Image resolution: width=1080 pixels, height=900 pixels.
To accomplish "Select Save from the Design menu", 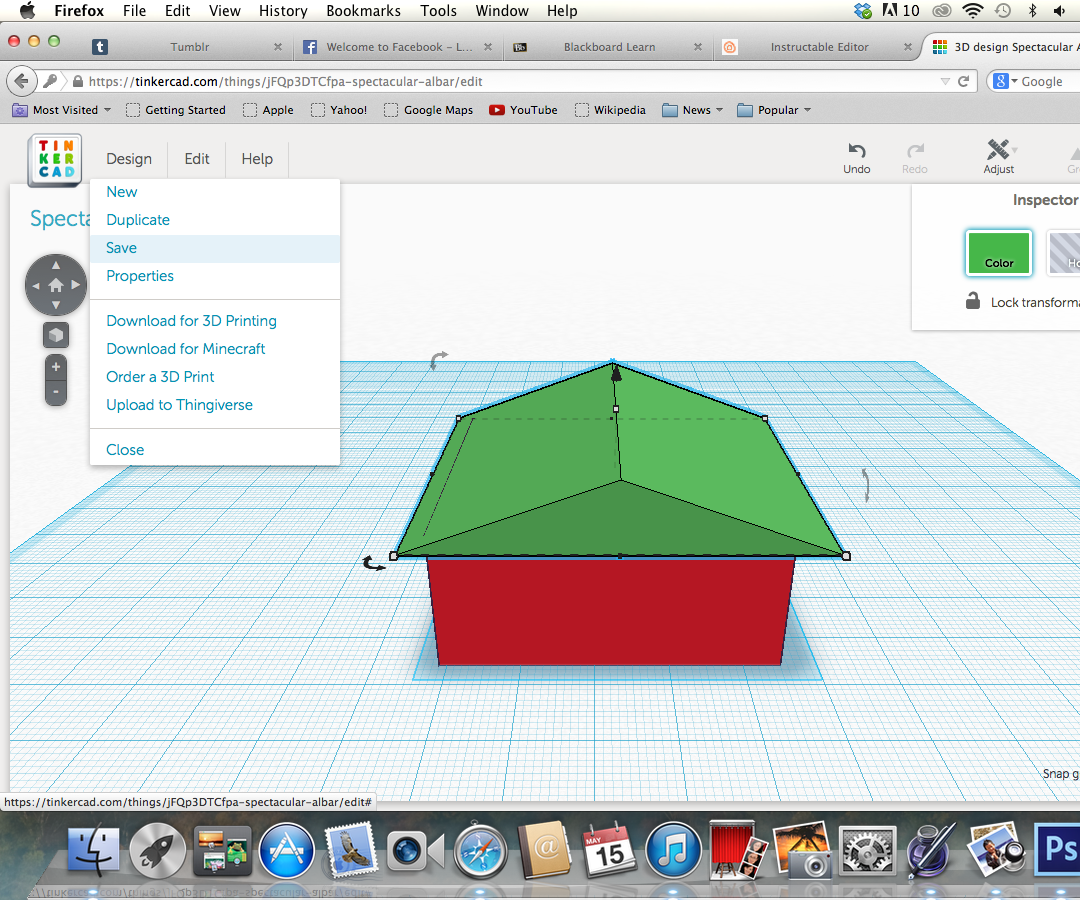I will [121, 247].
